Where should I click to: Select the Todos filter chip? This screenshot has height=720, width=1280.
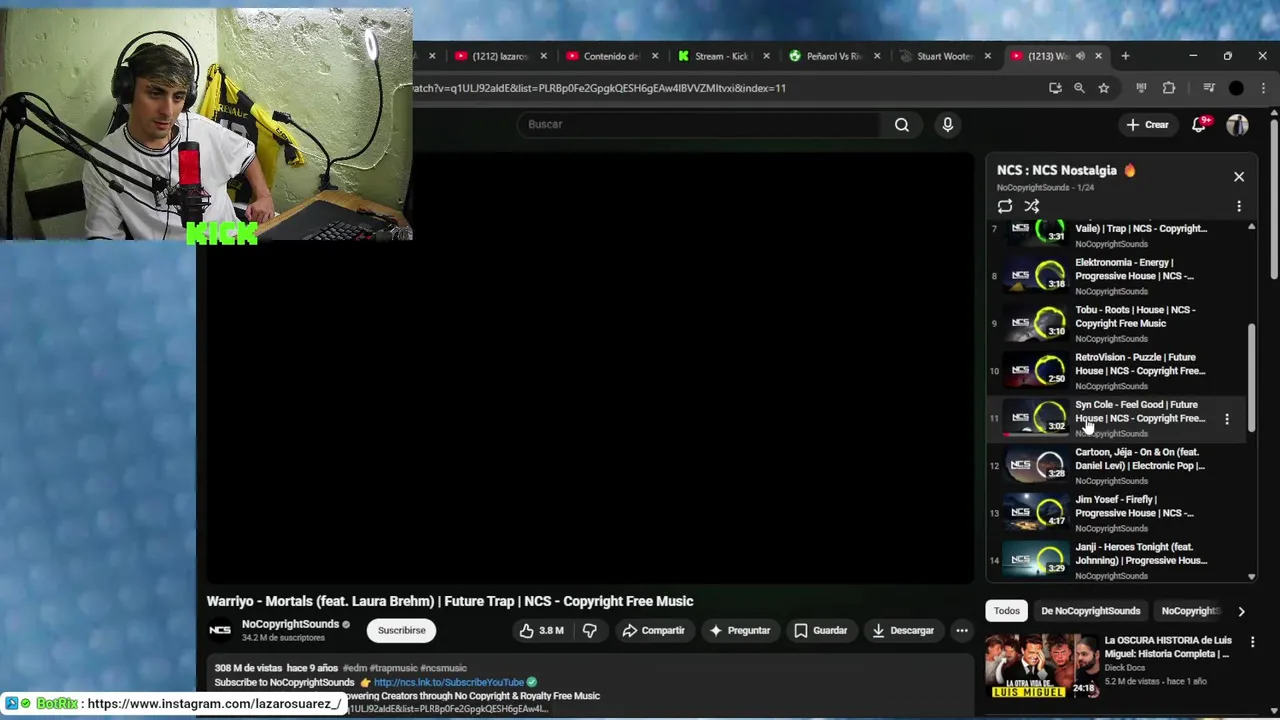point(1006,611)
